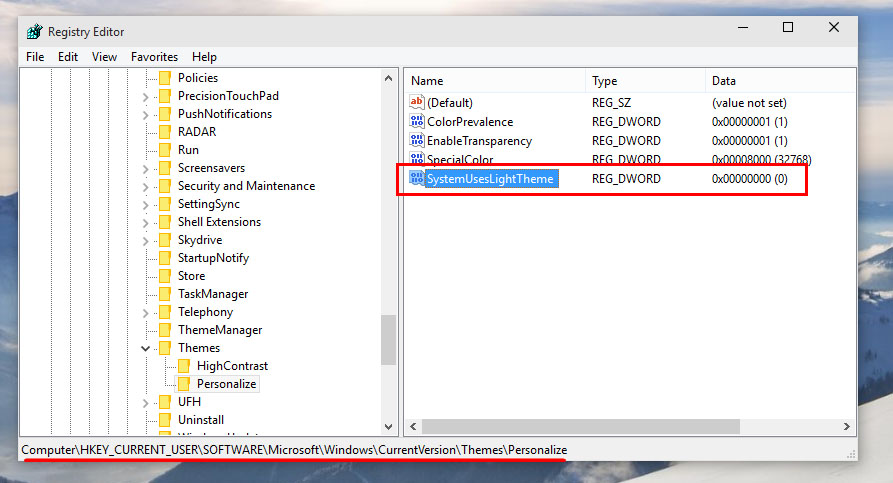This screenshot has width=893, height=483.
Task: Click the Security and Maintenance folder icon
Action: point(165,186)
